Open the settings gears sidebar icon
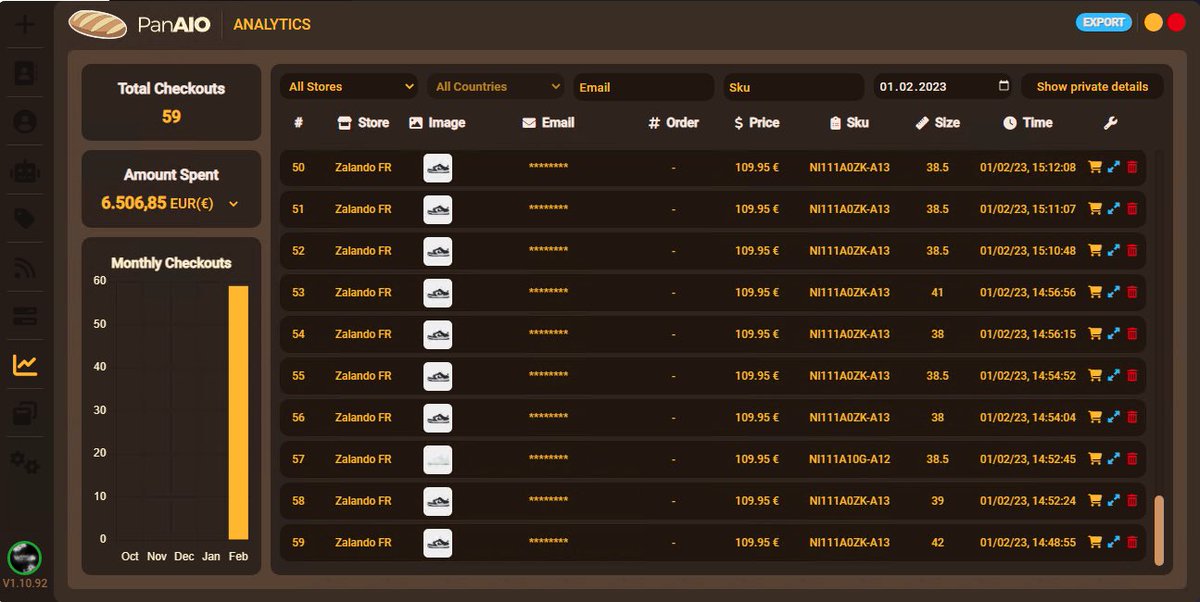Screen dimensions: 1200x602 [25, 462]
